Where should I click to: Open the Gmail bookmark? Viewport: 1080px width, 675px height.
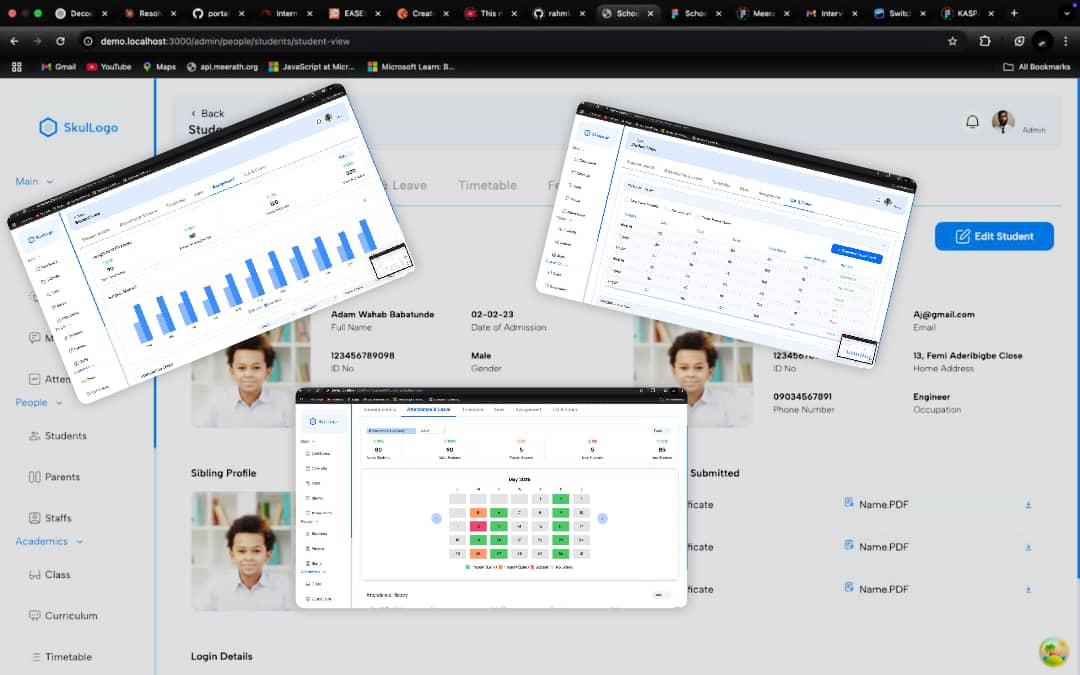point(59,67)
